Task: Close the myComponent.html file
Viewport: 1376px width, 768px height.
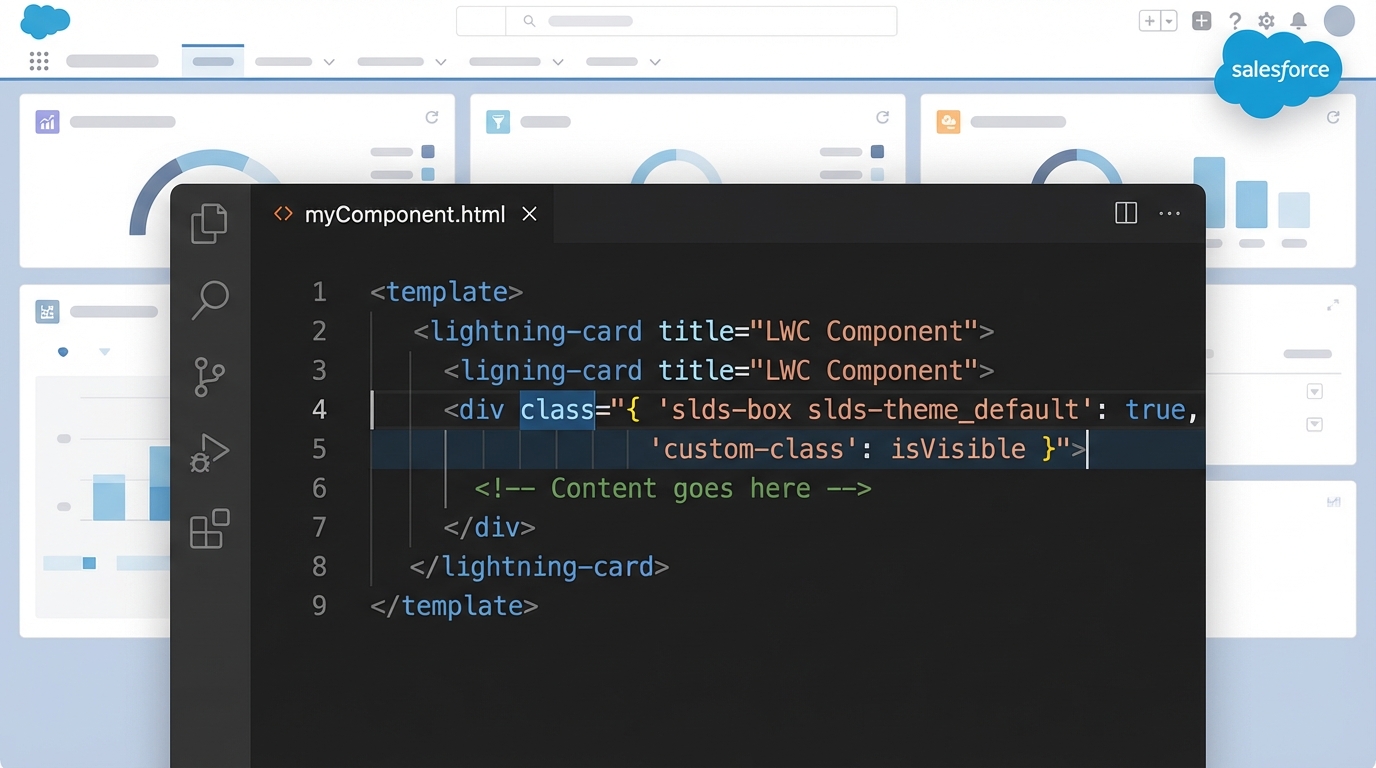Action: click(x=529, y=213)
